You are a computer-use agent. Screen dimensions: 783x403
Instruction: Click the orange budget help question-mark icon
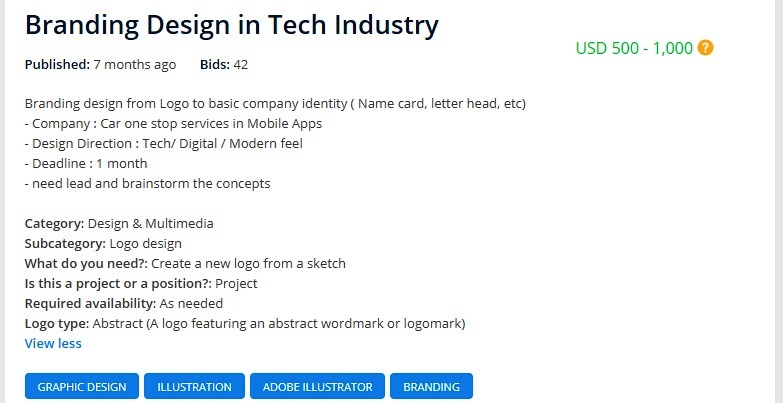(x=706, y=47)
